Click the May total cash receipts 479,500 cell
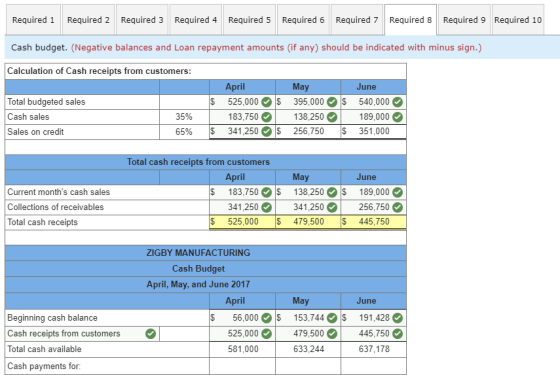 308,222
